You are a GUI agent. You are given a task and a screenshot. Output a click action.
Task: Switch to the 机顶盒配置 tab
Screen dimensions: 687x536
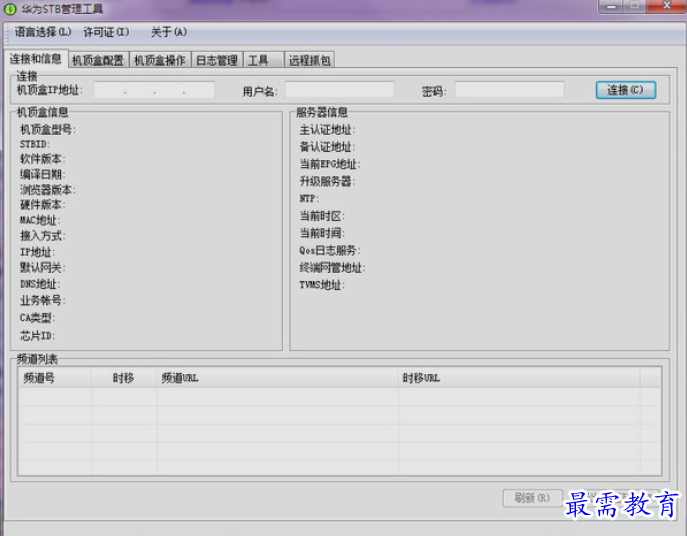point(98,60)
